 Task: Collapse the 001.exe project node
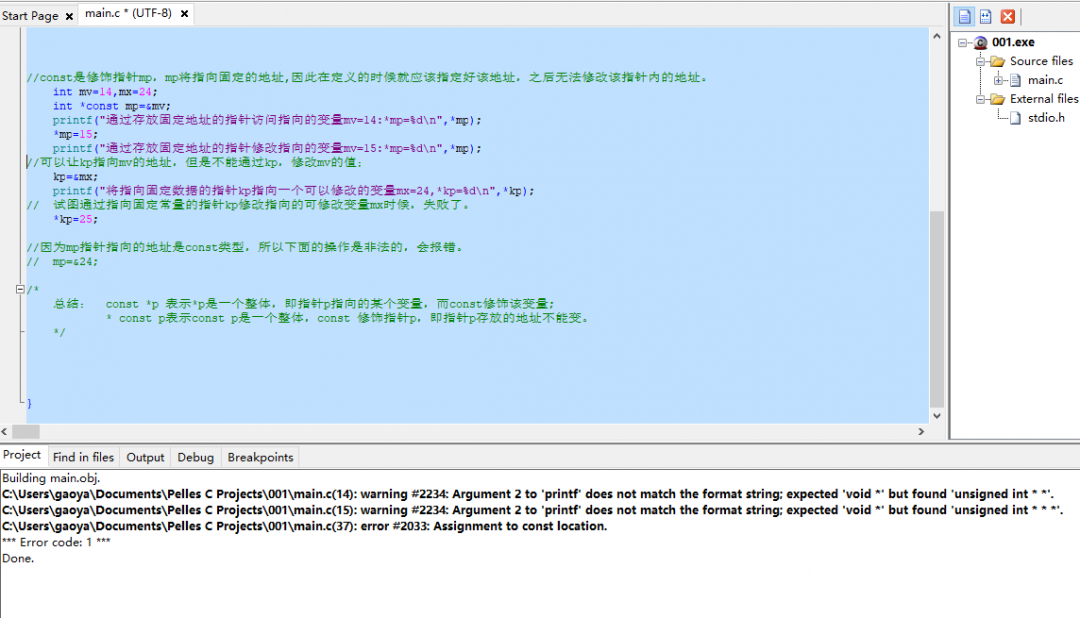point(962,43)
